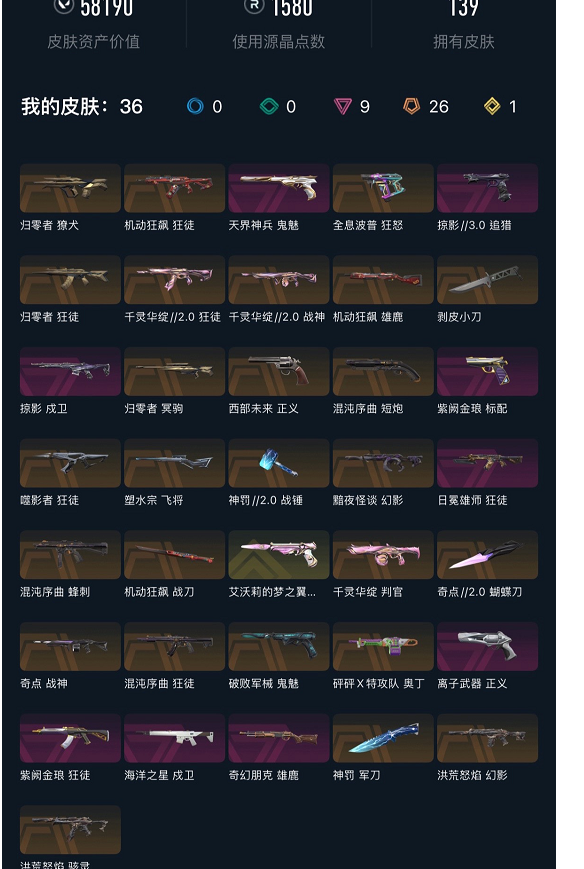The width and height of the screenshot is (584, 869).
Task: Open the 海洋之星 戍卫 skin thumbnail
Action: [x=175, y=738]
